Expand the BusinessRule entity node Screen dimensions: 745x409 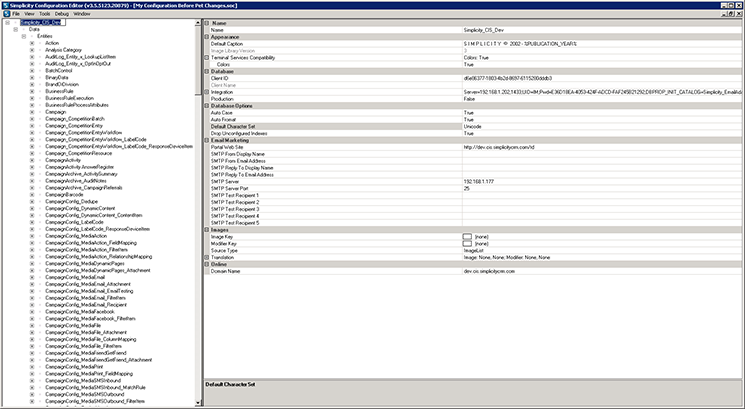[32, 91]
